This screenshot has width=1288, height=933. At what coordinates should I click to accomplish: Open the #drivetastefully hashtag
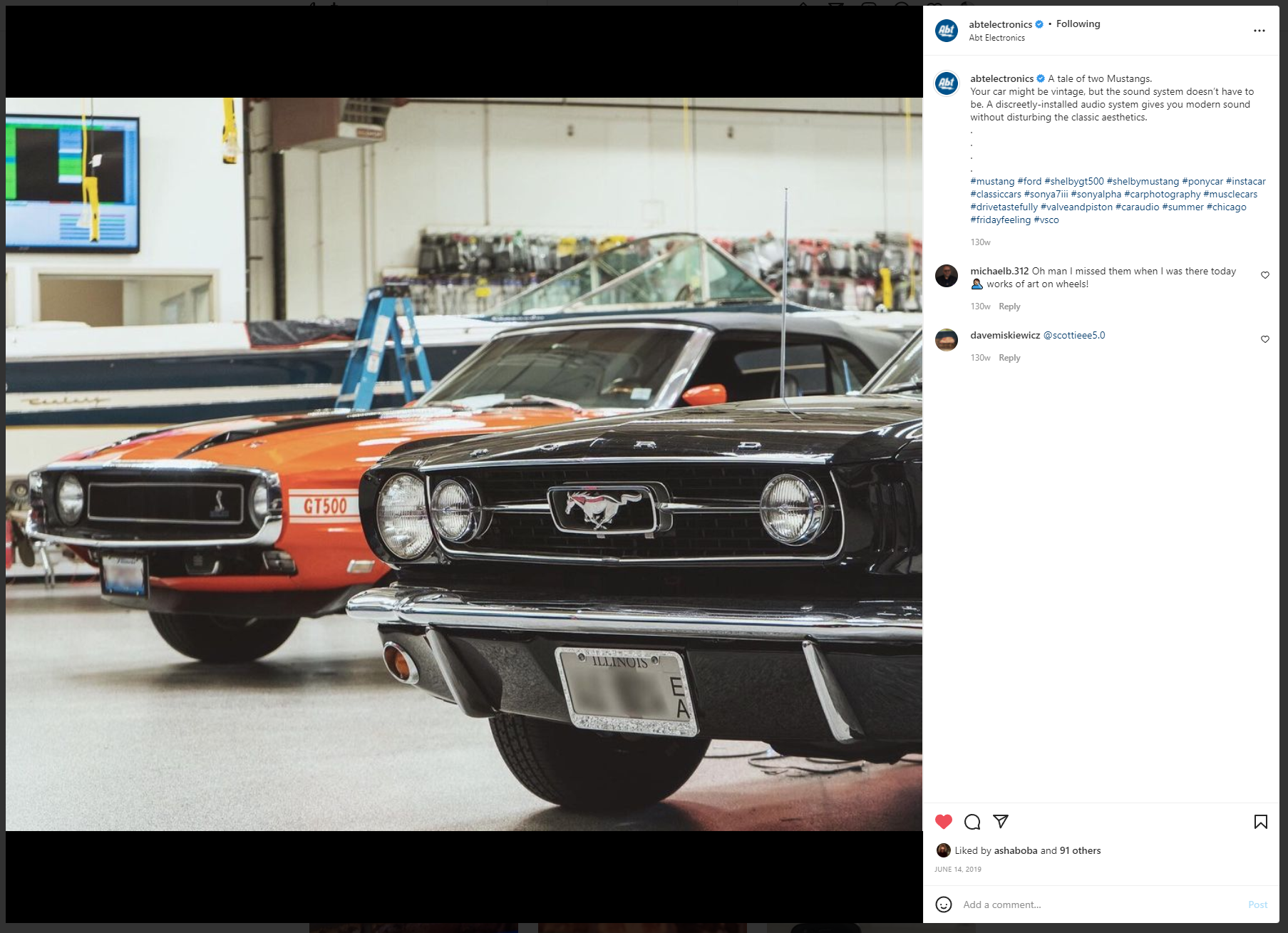[x=1004, y=207]
